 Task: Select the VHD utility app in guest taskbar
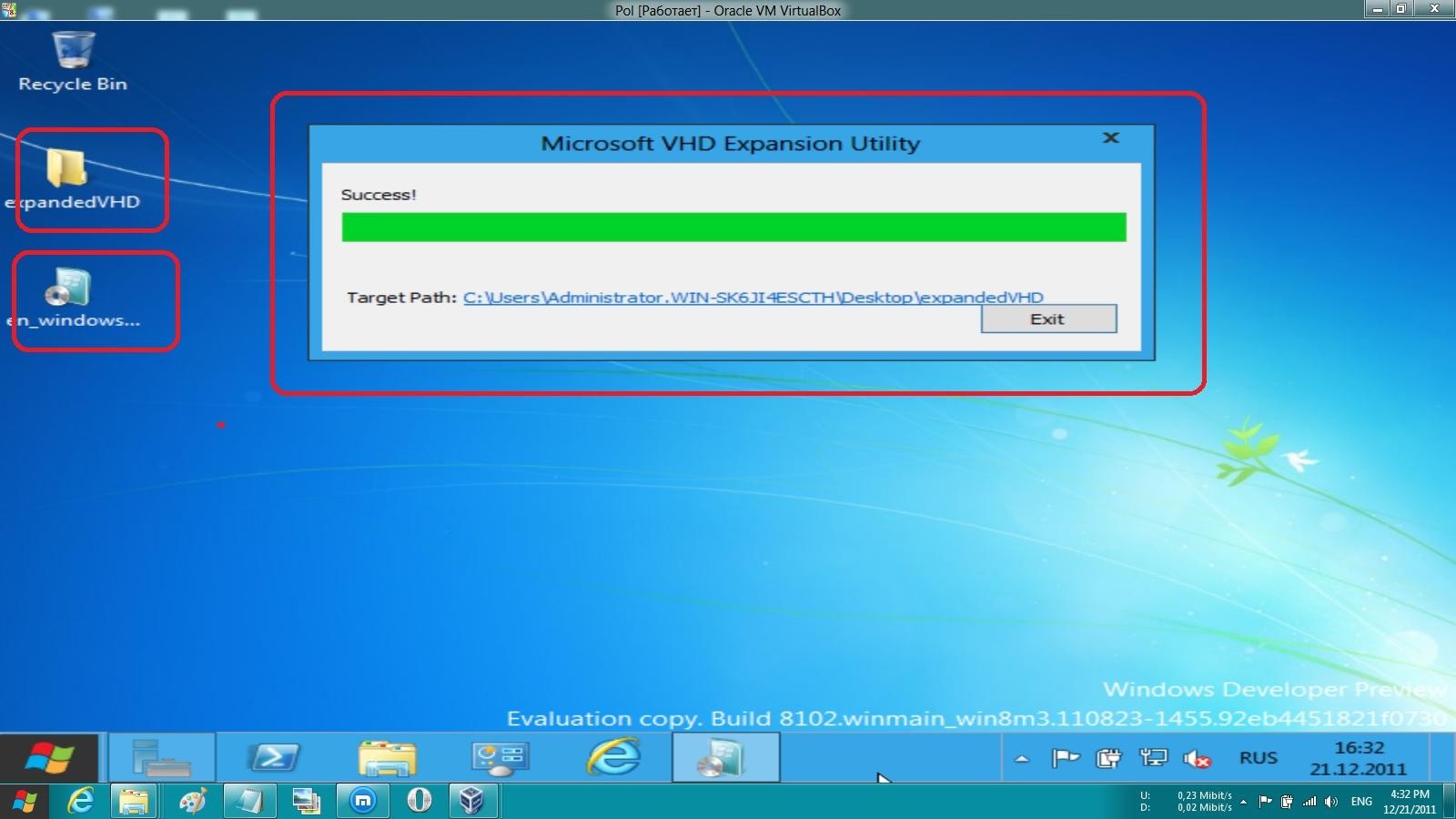725,757
